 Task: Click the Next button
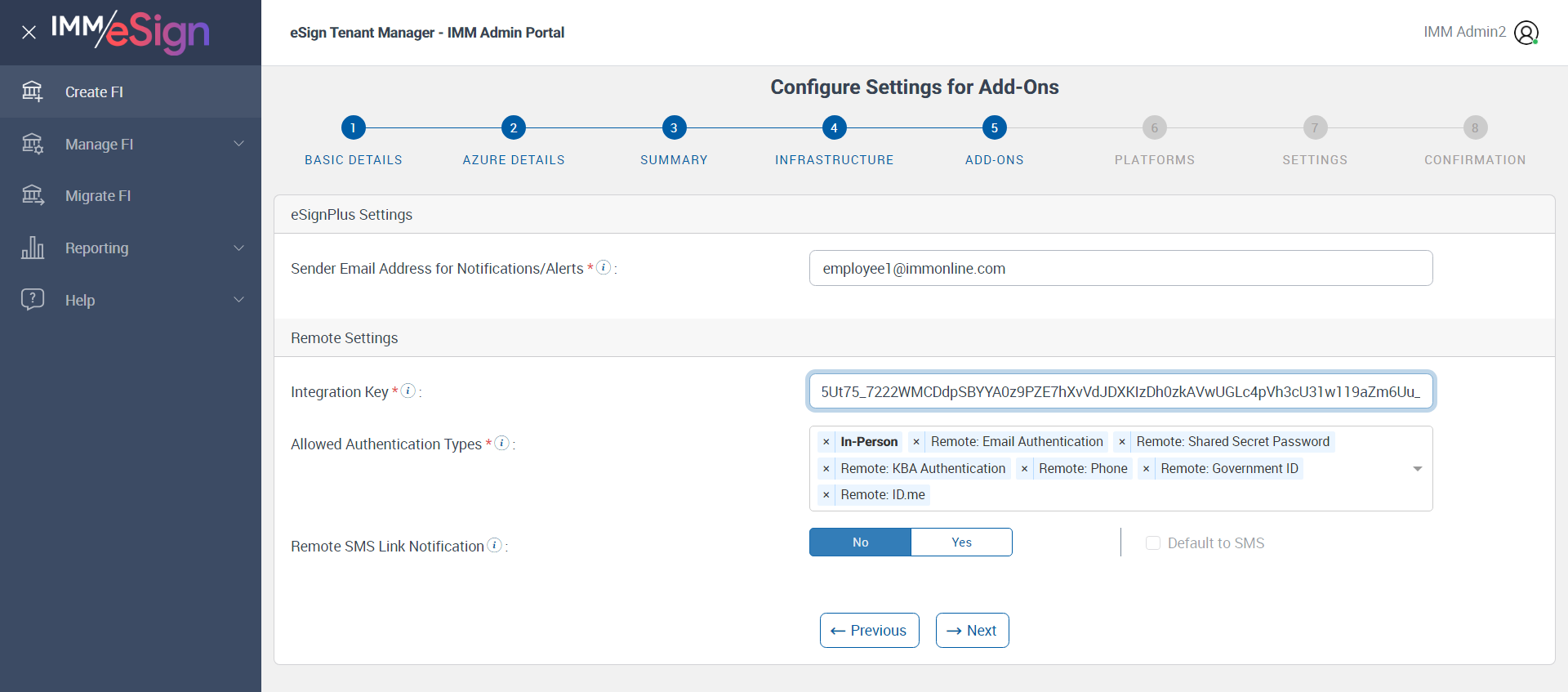[x=972, y=631]
